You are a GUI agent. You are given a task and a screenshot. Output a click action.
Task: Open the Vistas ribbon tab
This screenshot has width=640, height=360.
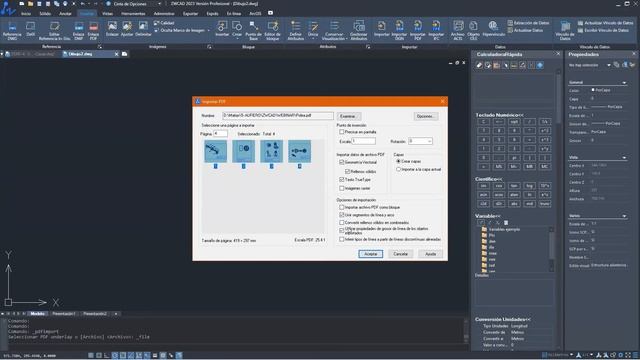(107, 13)
